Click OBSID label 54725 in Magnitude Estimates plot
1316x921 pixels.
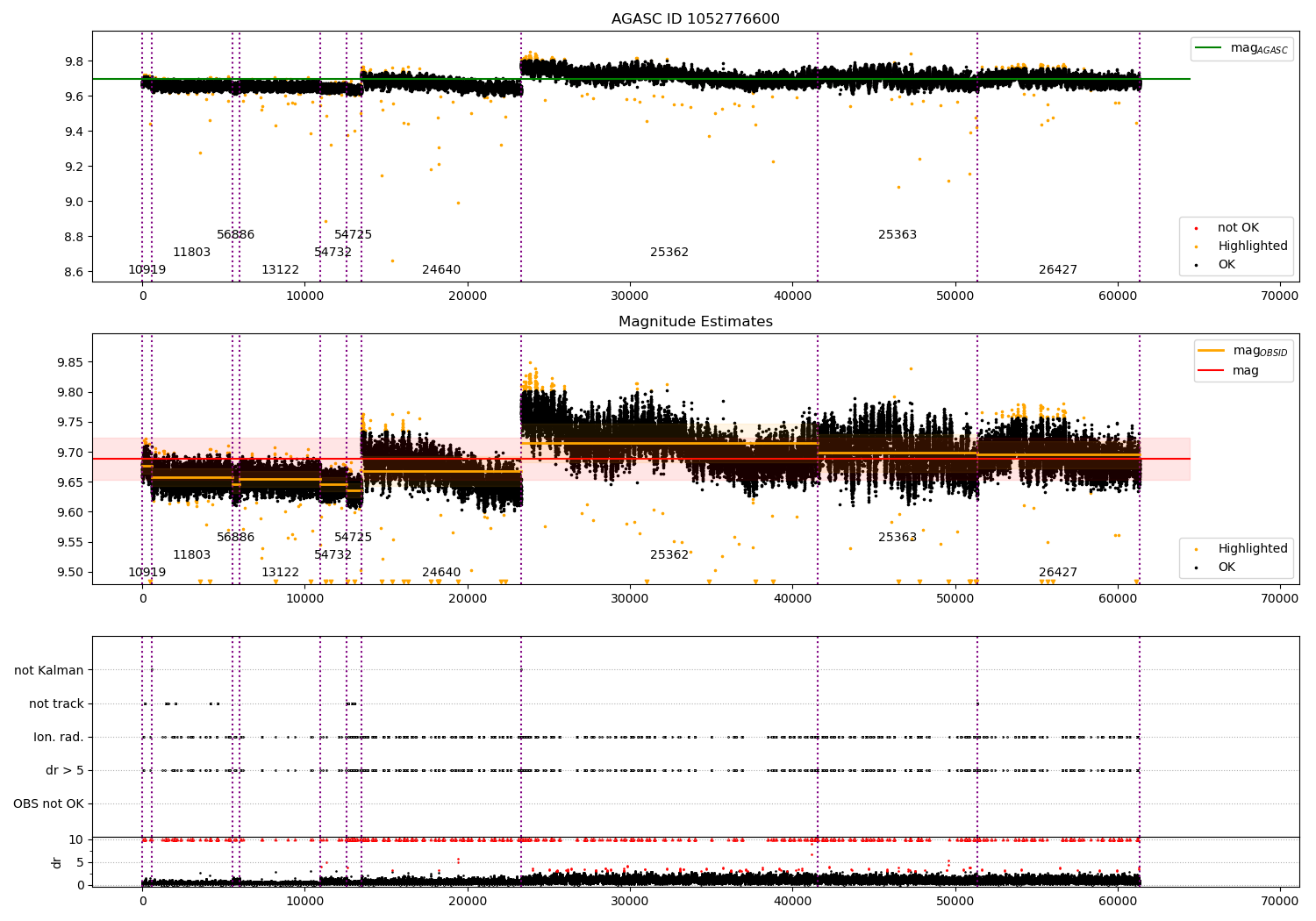point(353,538)
